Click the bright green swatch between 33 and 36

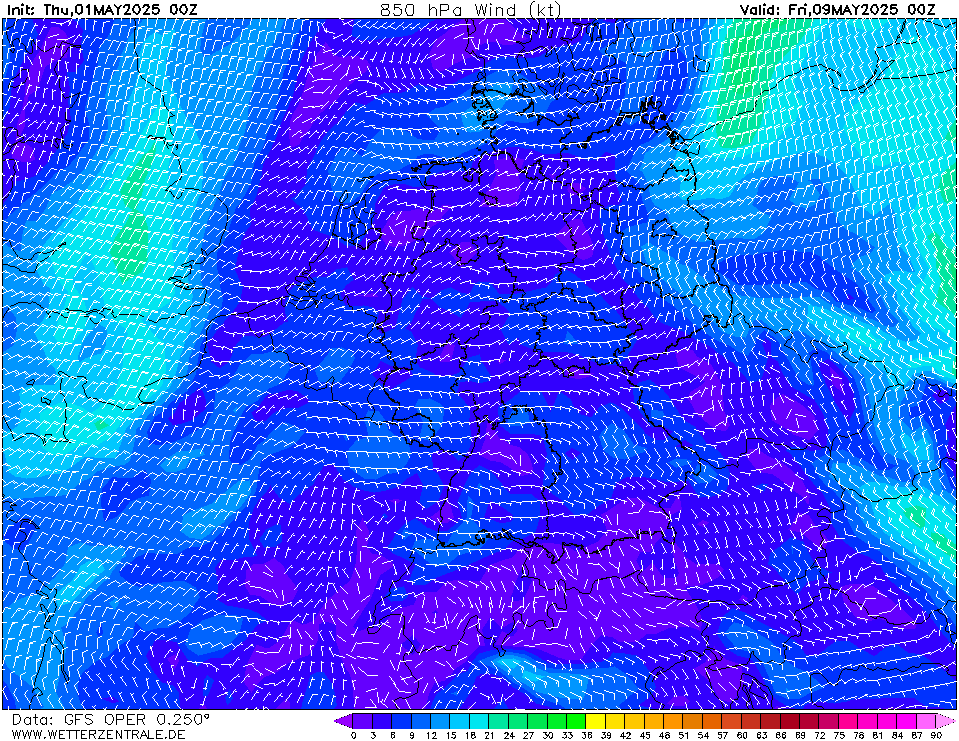point(577,721)
